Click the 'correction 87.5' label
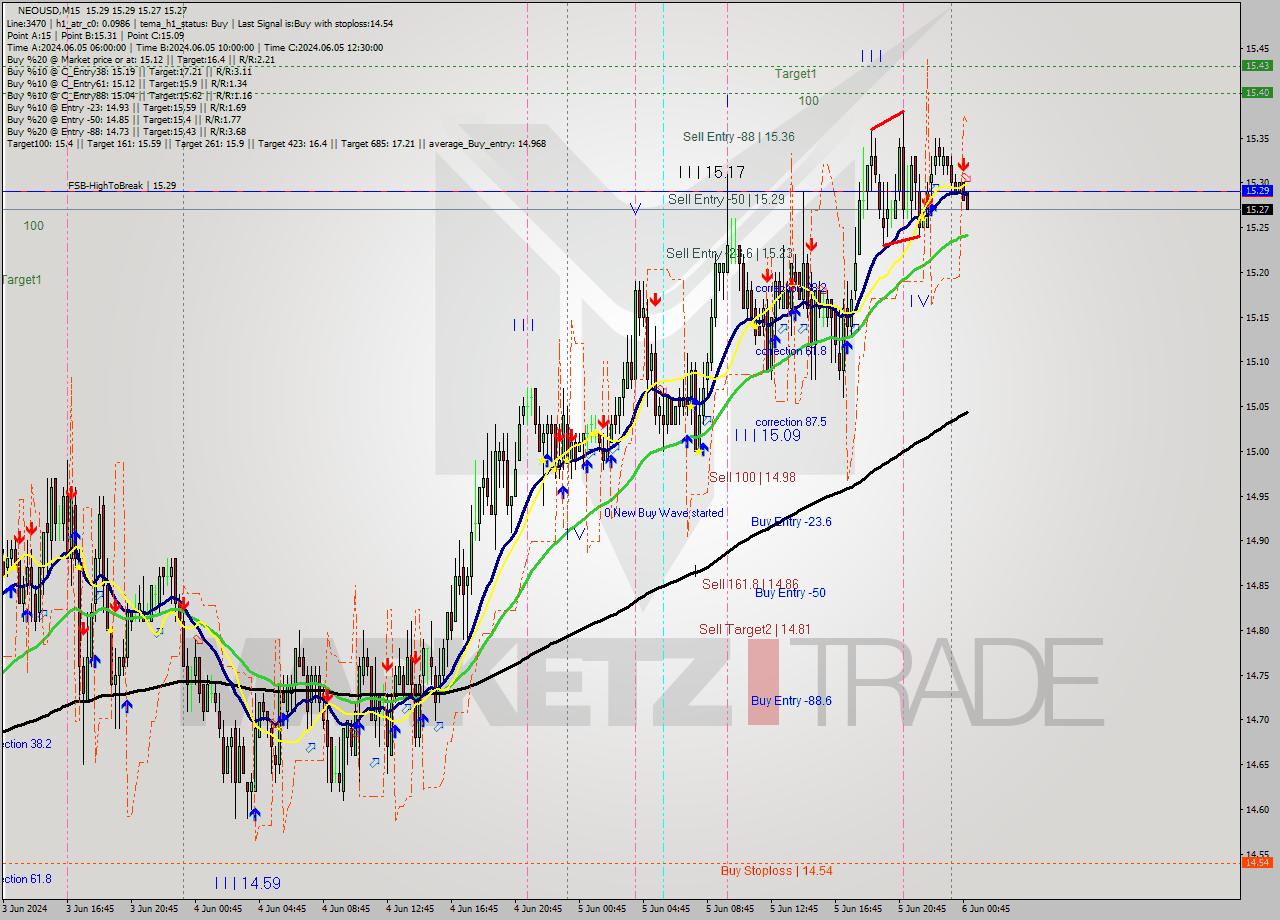This screenshot has width=1280, height=920. (790, 422)
